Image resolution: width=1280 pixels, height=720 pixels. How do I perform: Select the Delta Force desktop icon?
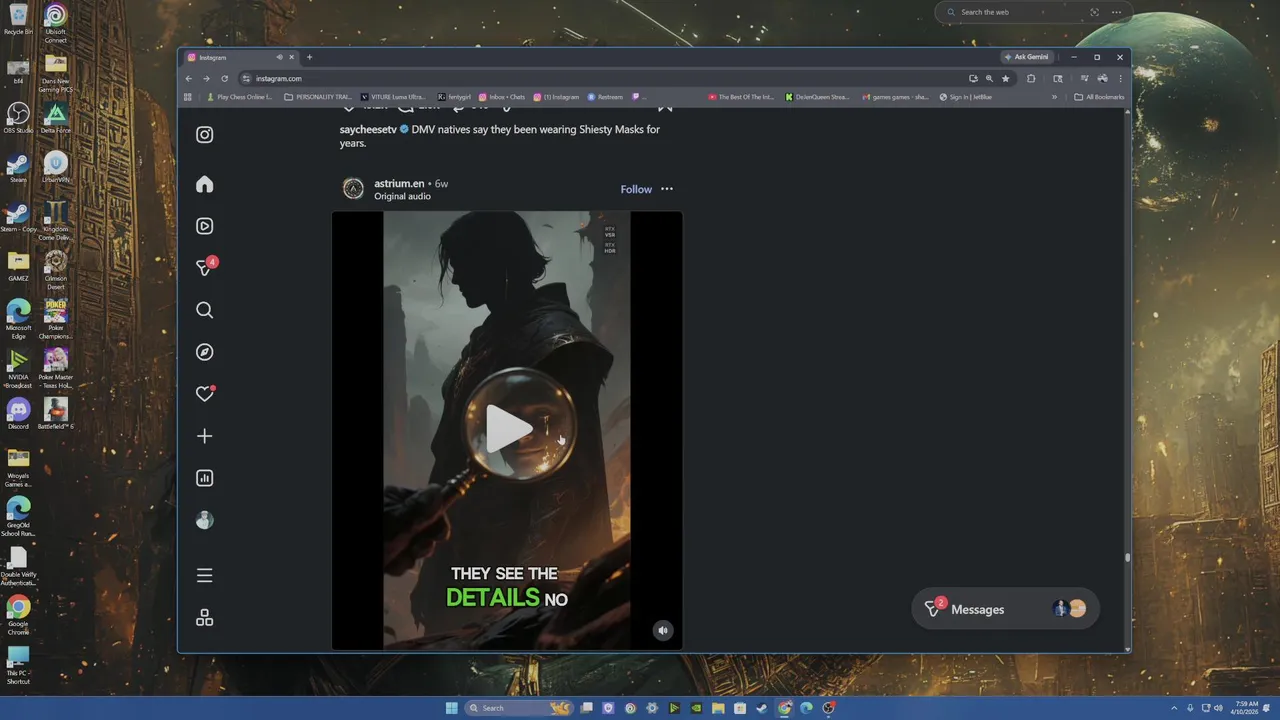point(56,118)
